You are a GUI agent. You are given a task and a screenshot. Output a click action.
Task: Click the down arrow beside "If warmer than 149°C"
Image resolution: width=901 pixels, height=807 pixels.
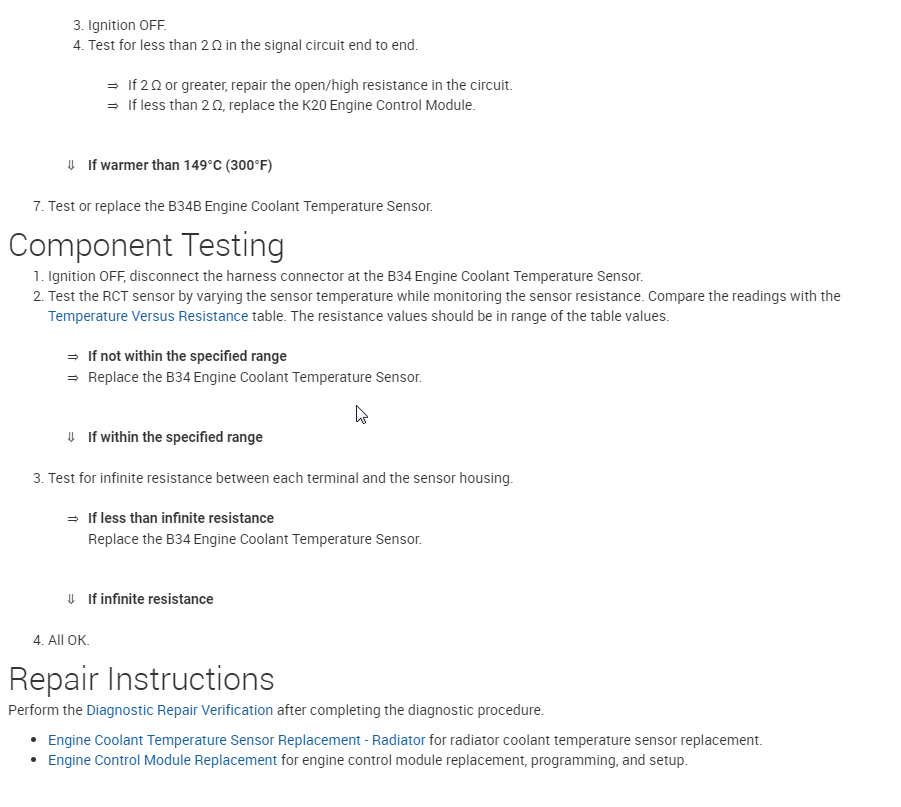[x=71, y=165]
